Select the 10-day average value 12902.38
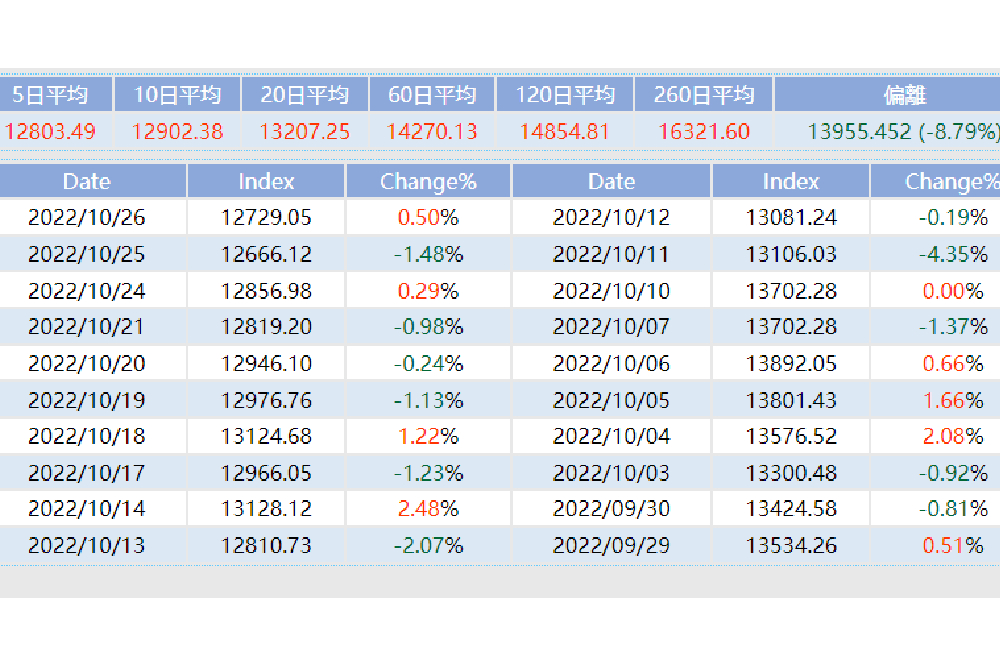The image size is (1000, 667). pyautogui.click(x=177, y=131)
